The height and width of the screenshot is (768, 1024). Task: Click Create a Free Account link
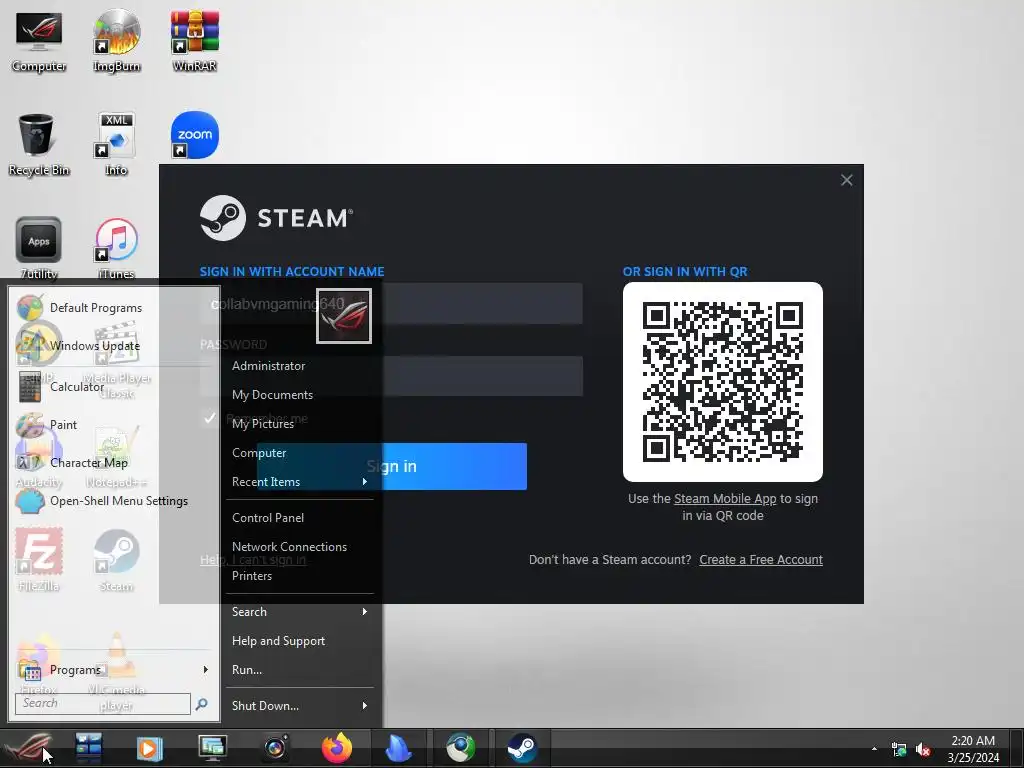761,560
